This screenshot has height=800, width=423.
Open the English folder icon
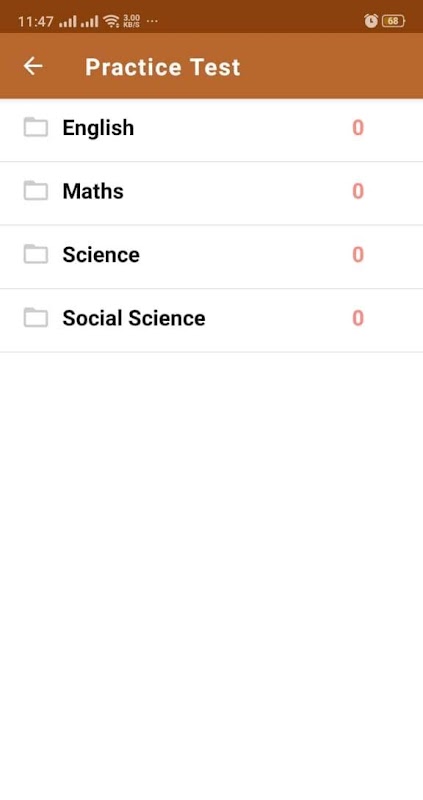[36, 128]
